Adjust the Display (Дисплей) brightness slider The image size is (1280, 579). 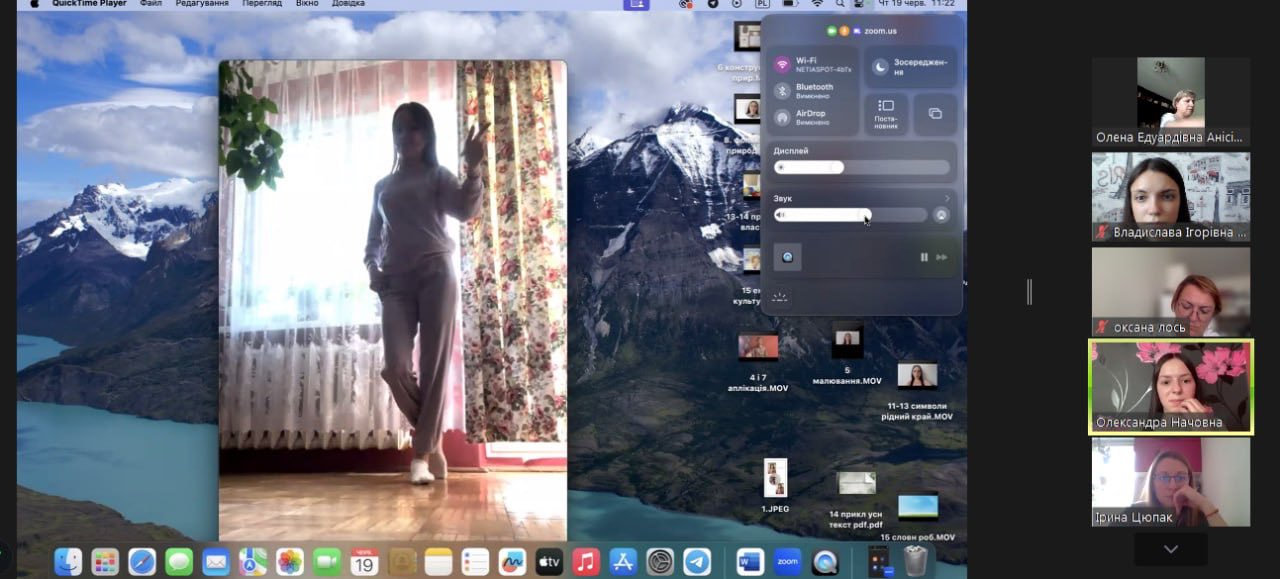pos(862,167)
